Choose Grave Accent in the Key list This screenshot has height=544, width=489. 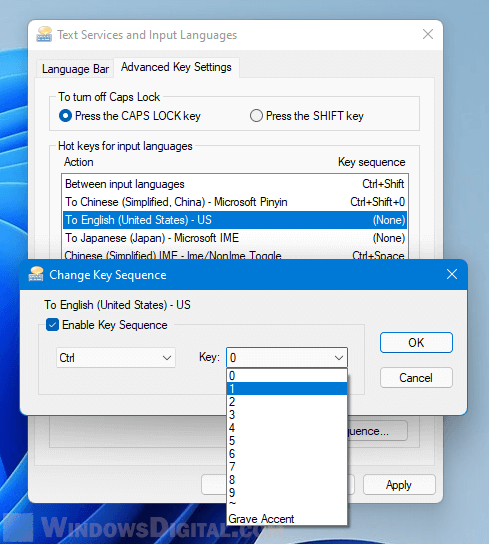tap(287, 519)
